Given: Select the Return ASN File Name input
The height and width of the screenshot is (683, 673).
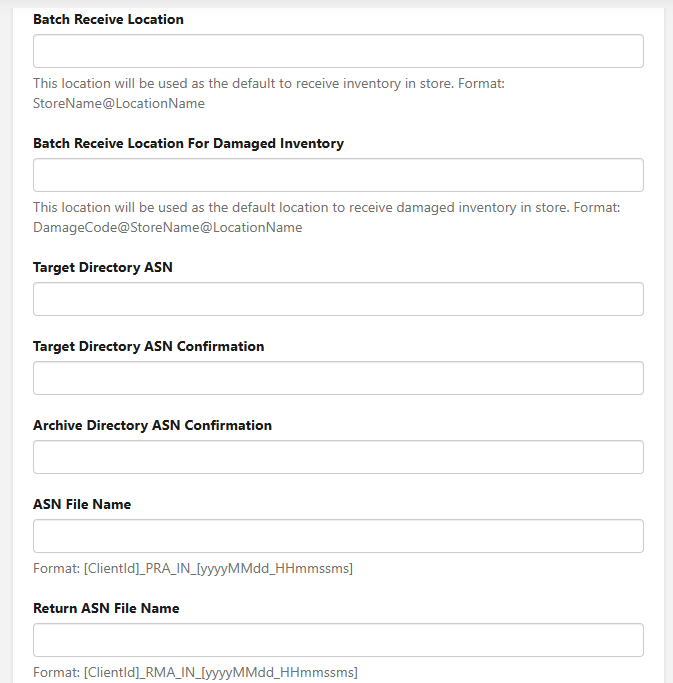Looking at the screenshot, I should point(338,640).
